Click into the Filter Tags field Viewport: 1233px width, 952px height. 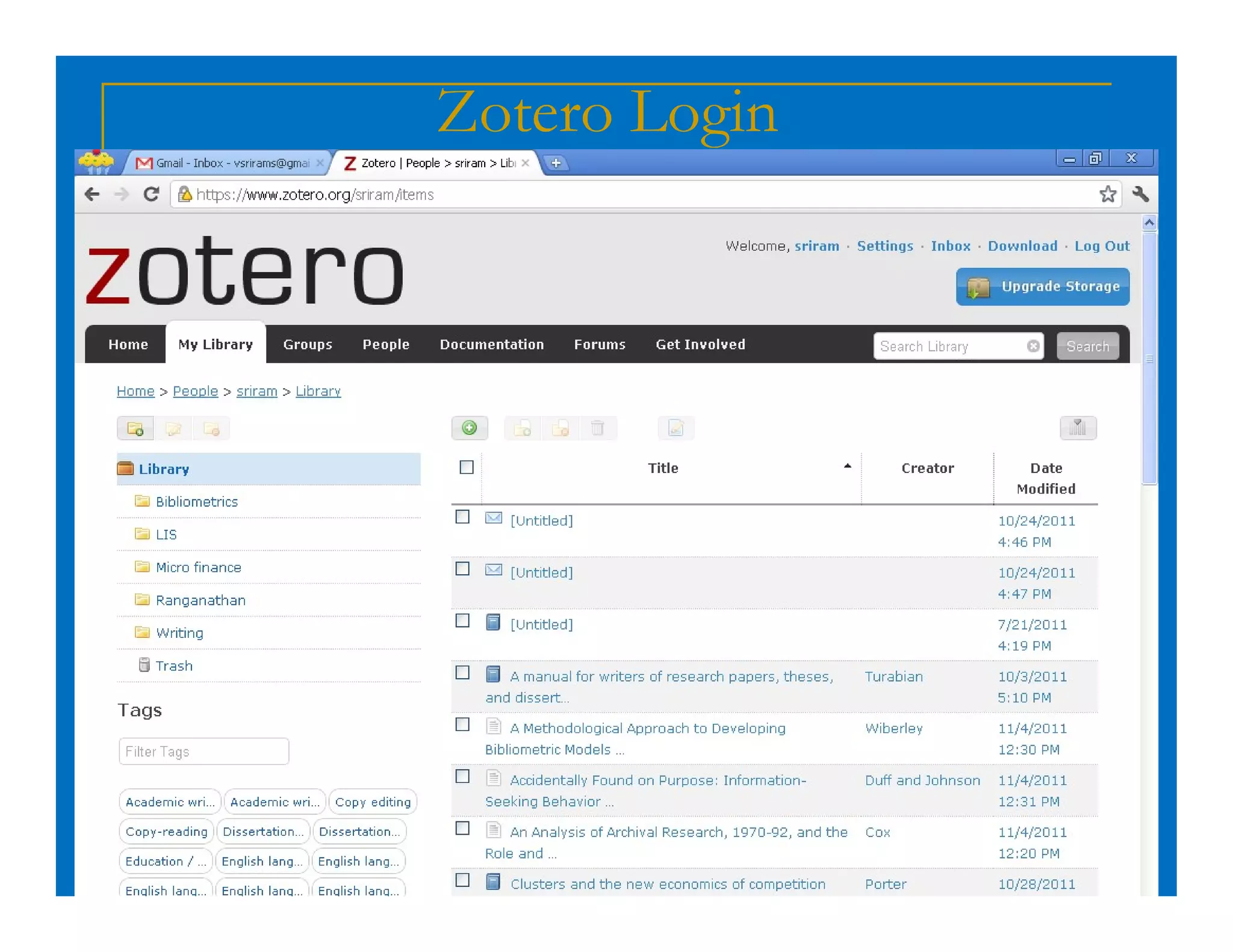pos(203,752)
